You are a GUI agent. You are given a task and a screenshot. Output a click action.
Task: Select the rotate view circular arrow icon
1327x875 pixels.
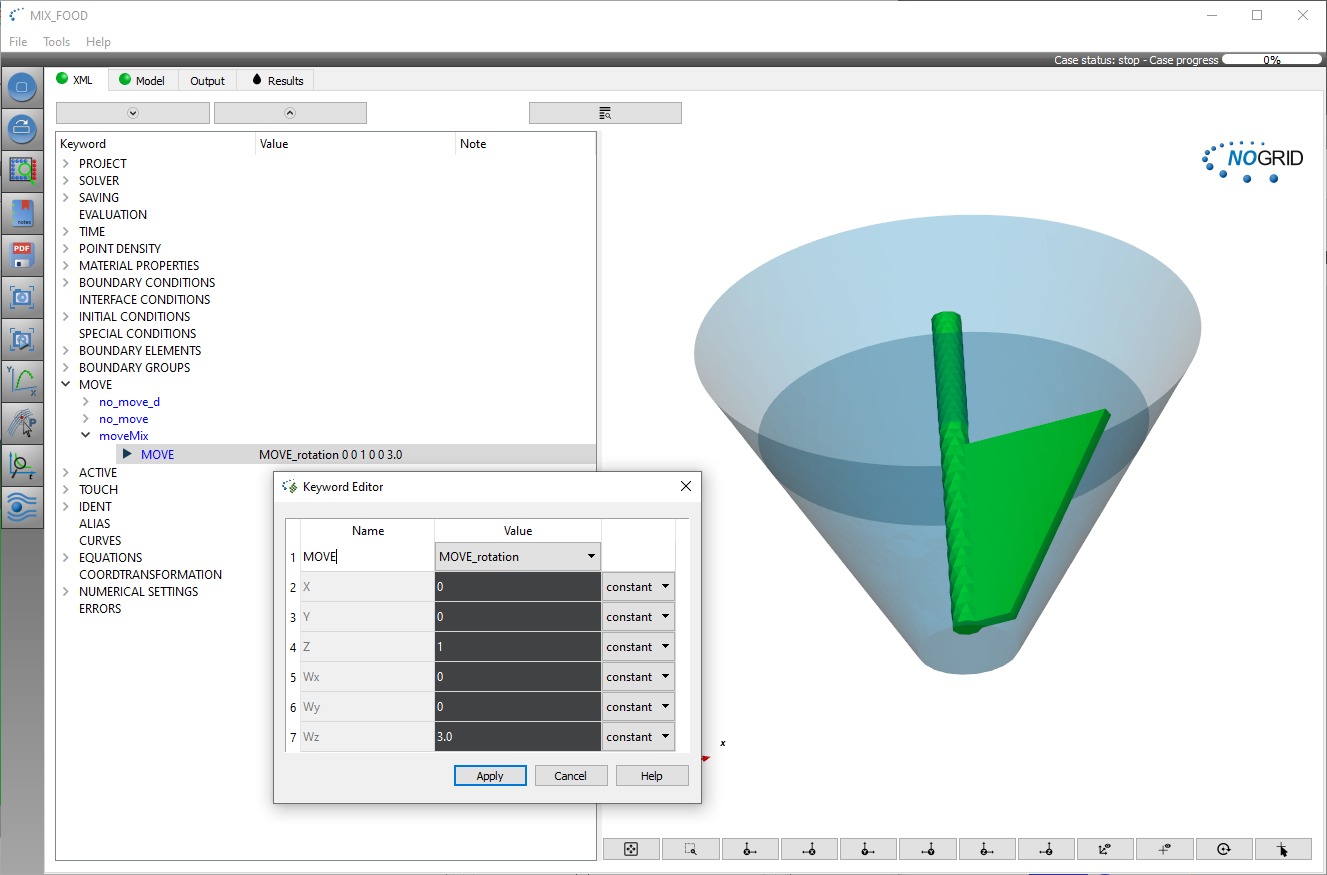click(1223, 849)
